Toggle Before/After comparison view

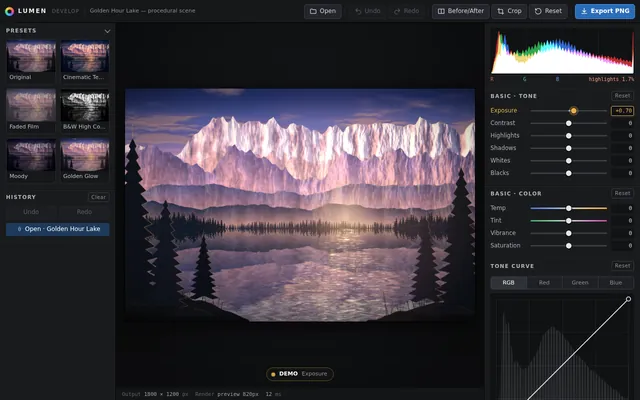coord(460,11)
